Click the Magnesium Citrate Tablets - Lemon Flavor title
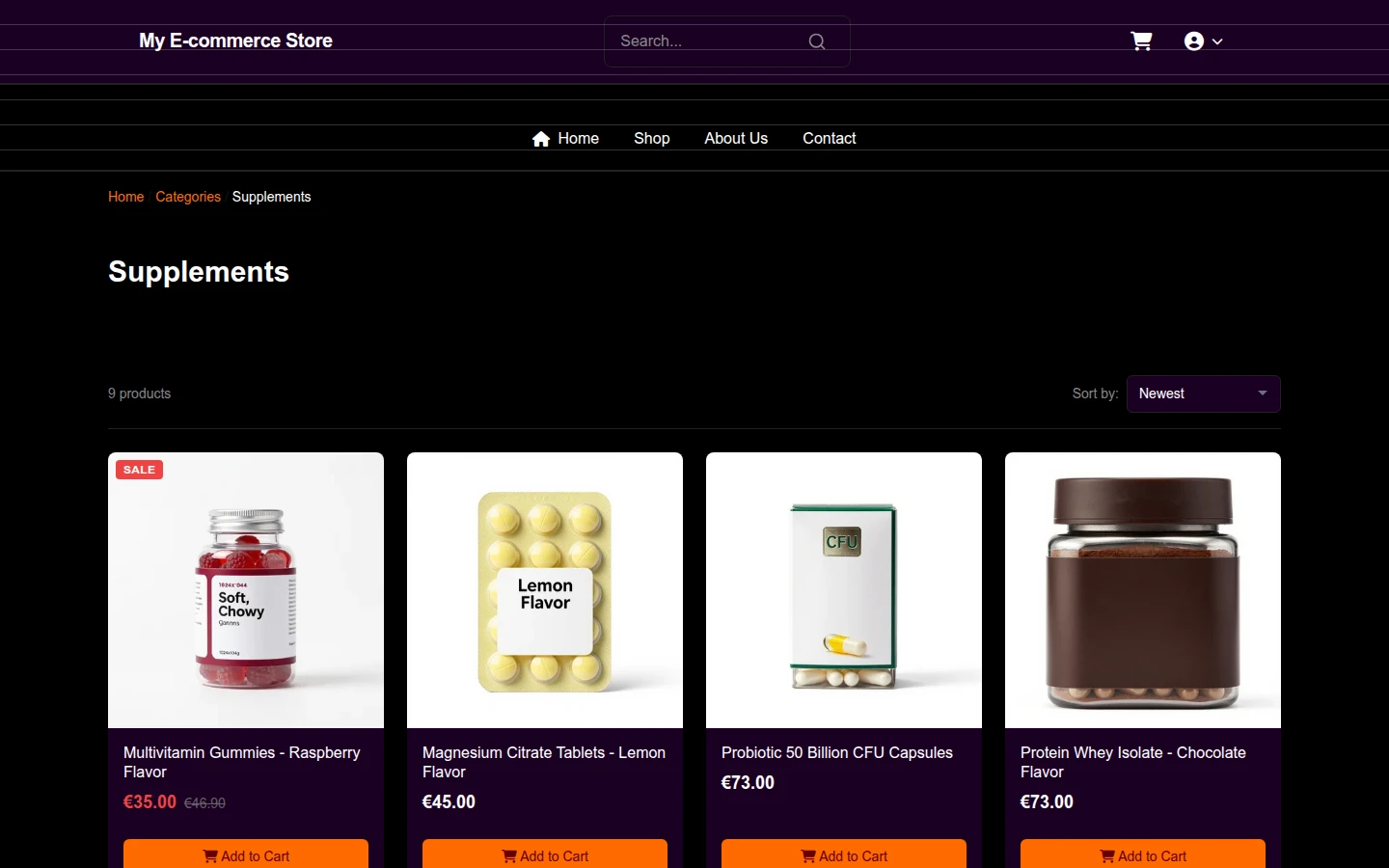This screenshot has height=868, width=1389. pos(544,762)
